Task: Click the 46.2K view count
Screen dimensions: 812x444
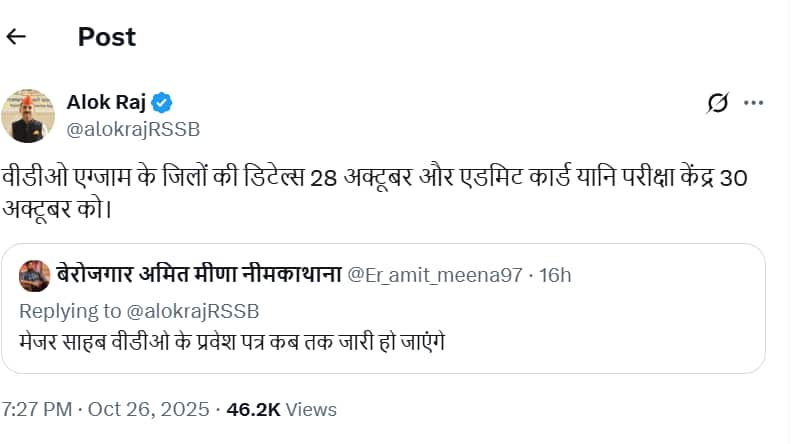Action: [x=255, y=409]
